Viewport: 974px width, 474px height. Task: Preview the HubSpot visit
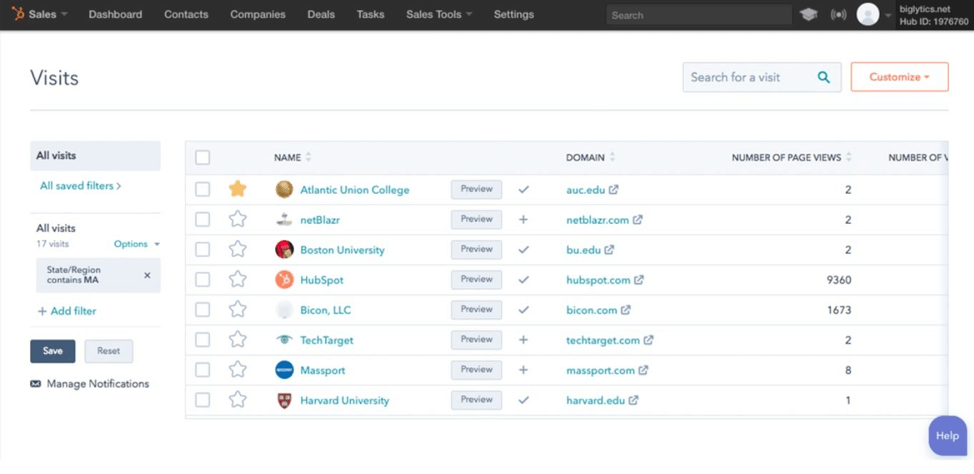476,280
